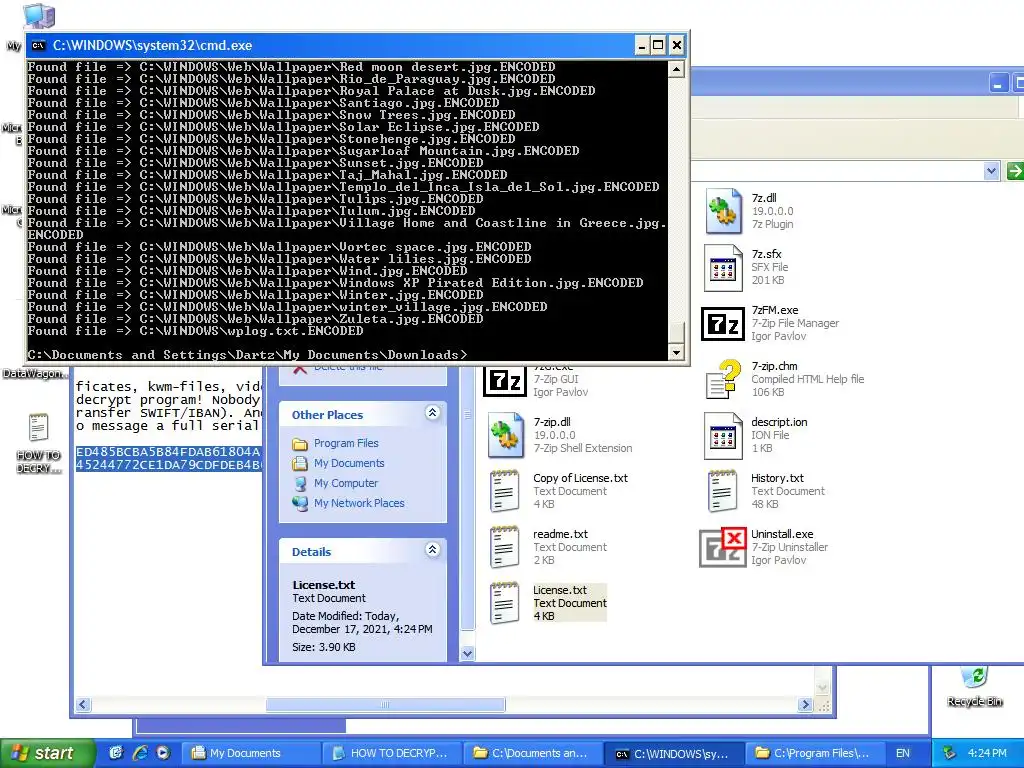Image resolution: width=1024 pixels, height=768 pixels.
Task: Open My Network Places link
Action: point(359,503)
